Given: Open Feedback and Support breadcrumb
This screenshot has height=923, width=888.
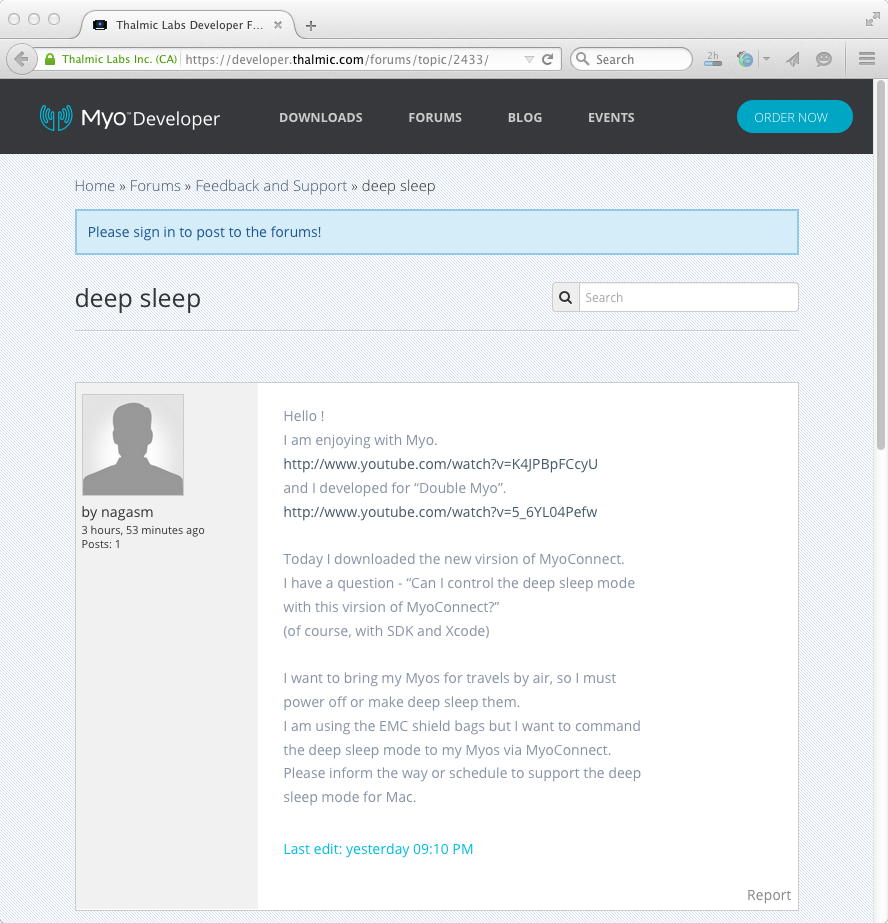Looking at the screenshot, I should (271, 186).
